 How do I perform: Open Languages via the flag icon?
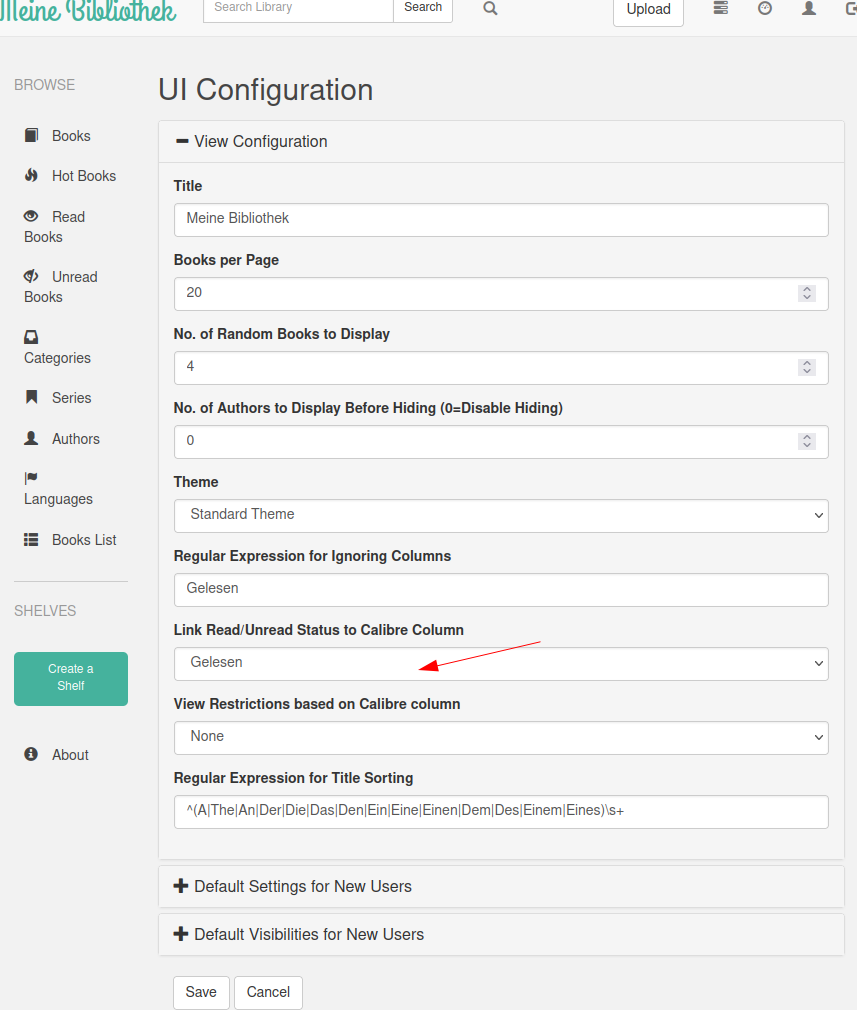pyautogui.click(x=31, y=478)
